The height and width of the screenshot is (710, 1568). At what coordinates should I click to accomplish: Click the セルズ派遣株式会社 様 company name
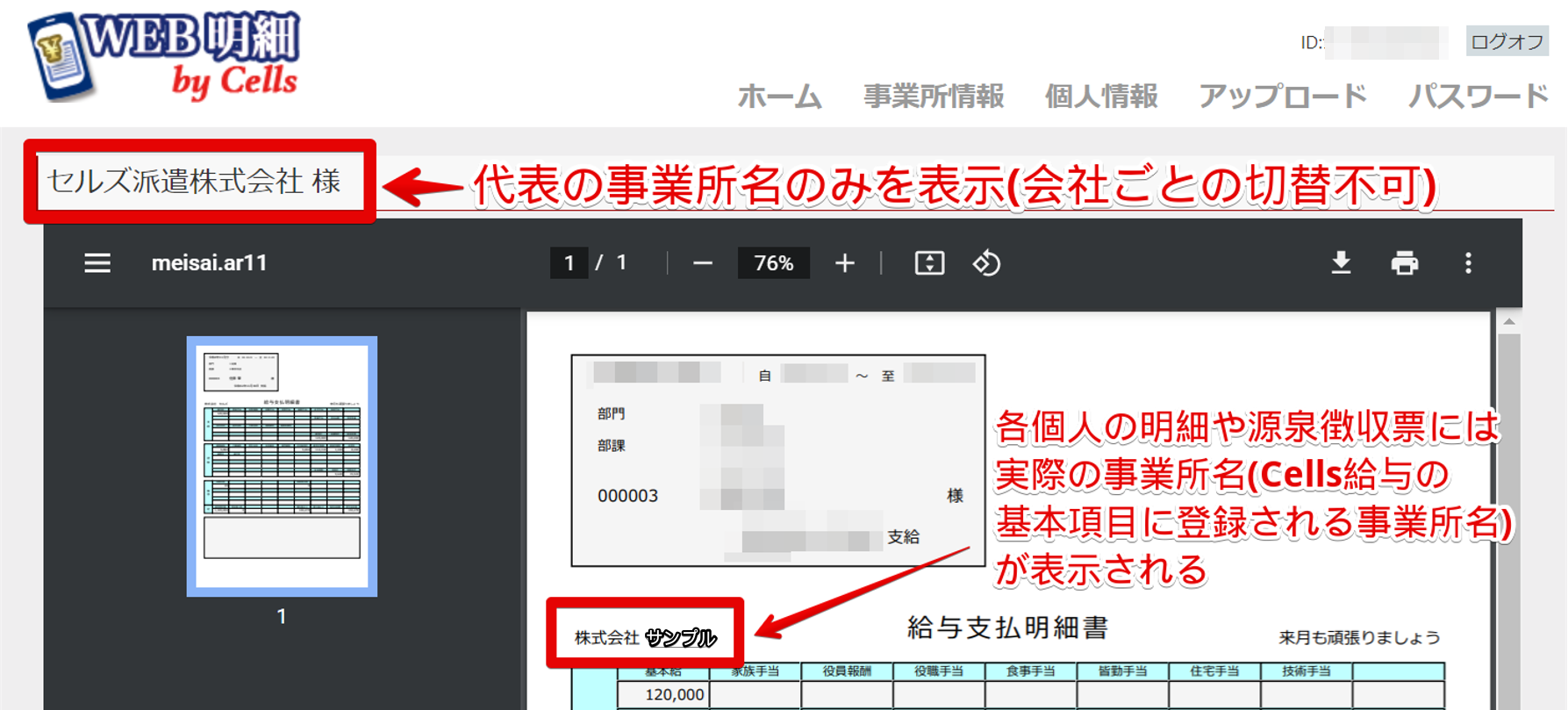(194, 182)
